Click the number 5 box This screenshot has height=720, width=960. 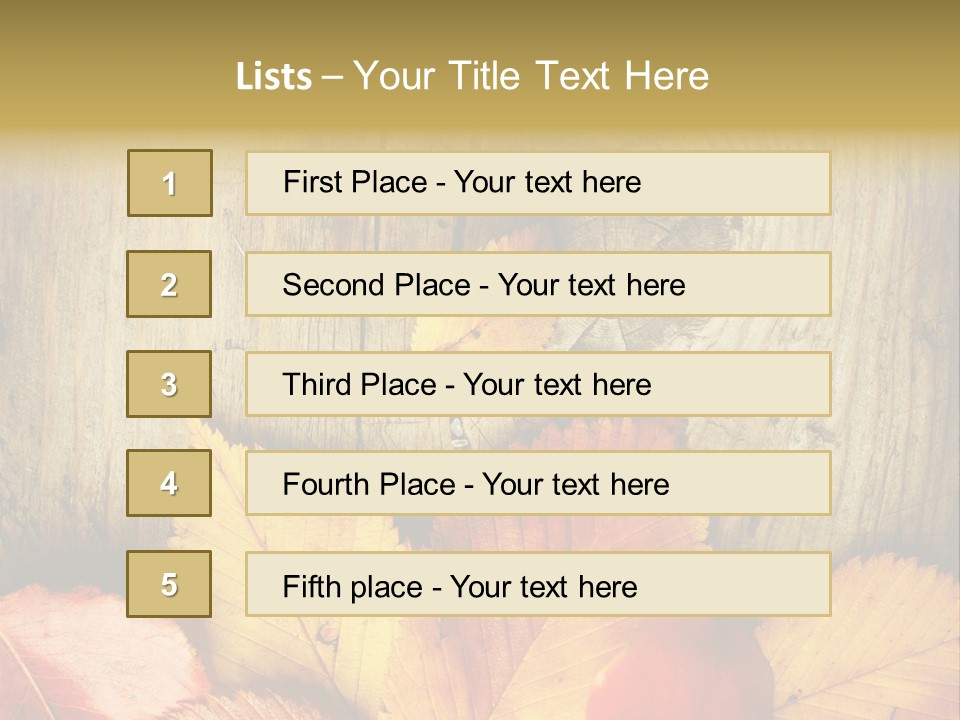[x=169, y=584]
